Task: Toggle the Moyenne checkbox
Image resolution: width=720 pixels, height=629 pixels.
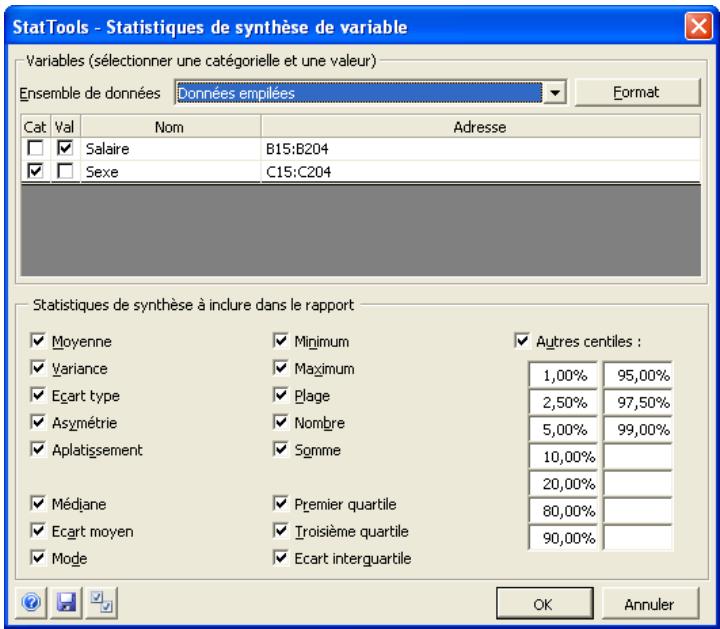Action: [38, 341]
